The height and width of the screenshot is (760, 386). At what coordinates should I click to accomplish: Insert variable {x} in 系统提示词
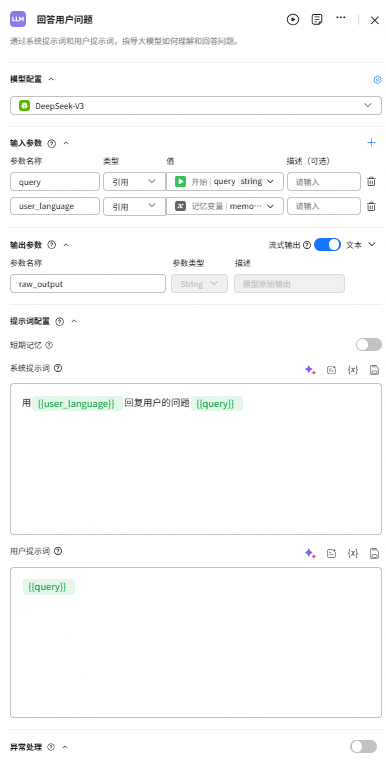(353, 370)
